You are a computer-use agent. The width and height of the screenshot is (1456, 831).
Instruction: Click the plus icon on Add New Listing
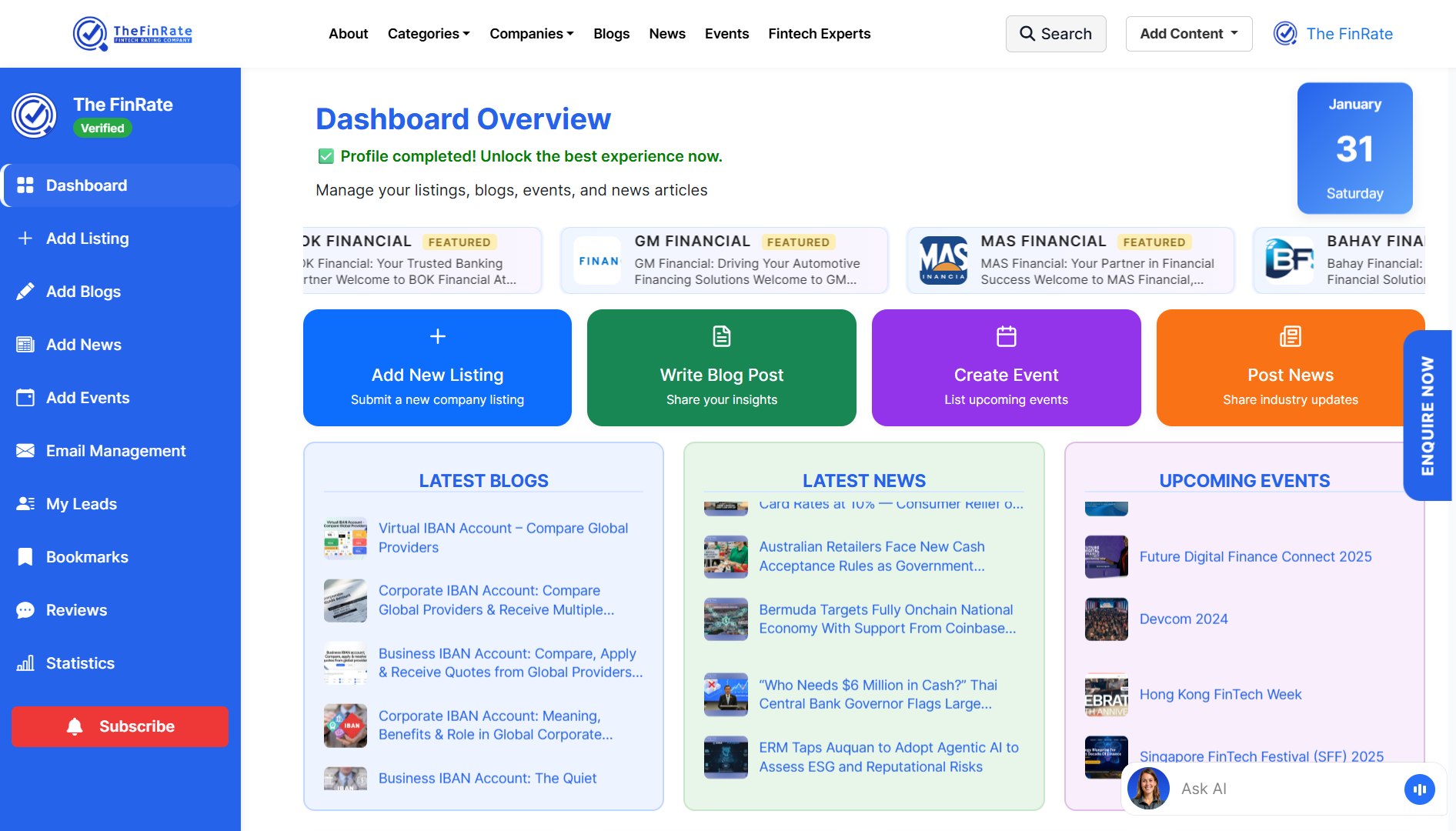click(437, 336)
